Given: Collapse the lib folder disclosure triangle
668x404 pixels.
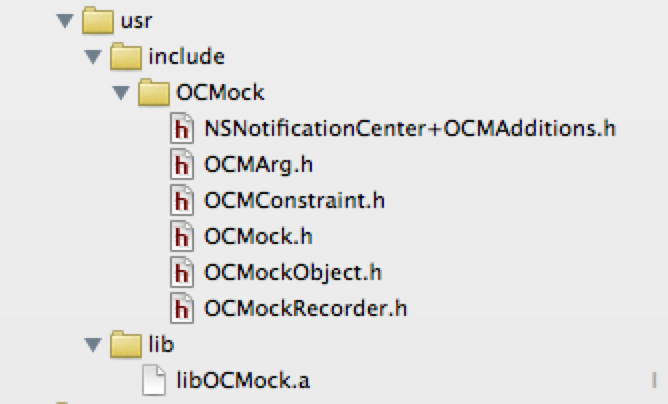Looking at the screenshot, I should (93, 344).
